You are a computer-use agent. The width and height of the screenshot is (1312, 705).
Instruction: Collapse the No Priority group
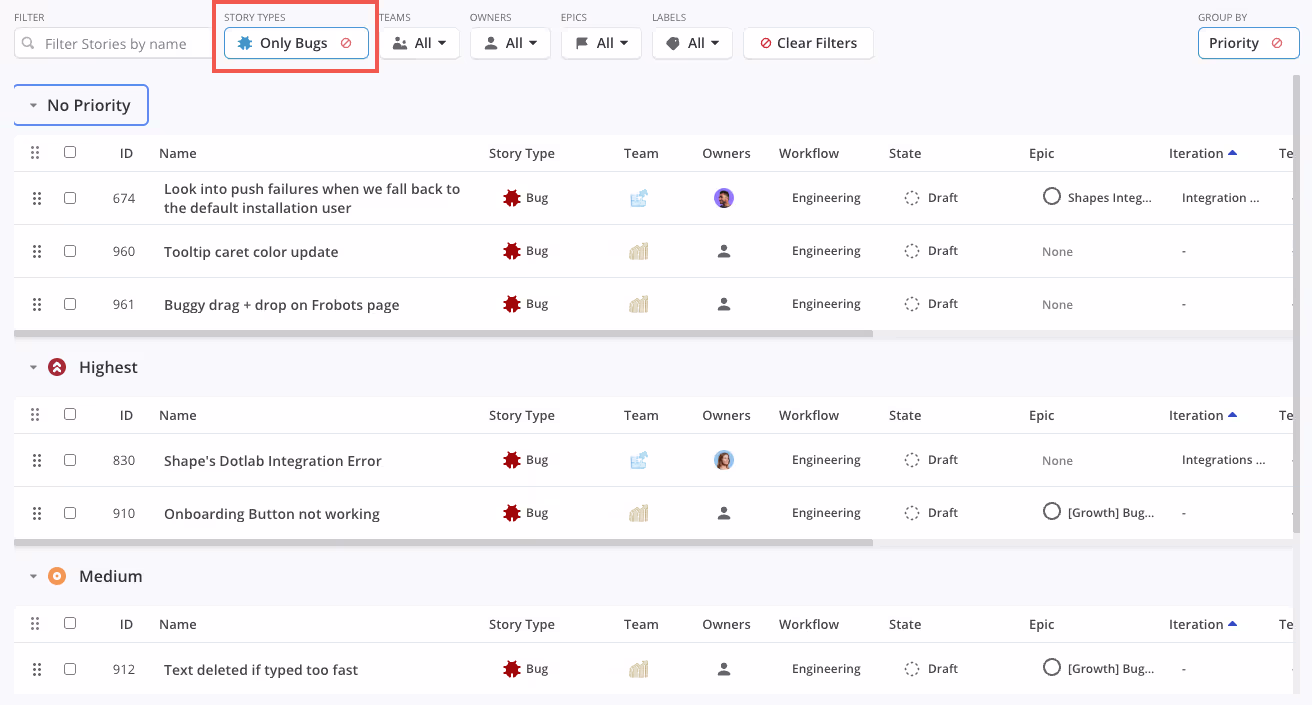click(33, 105)
